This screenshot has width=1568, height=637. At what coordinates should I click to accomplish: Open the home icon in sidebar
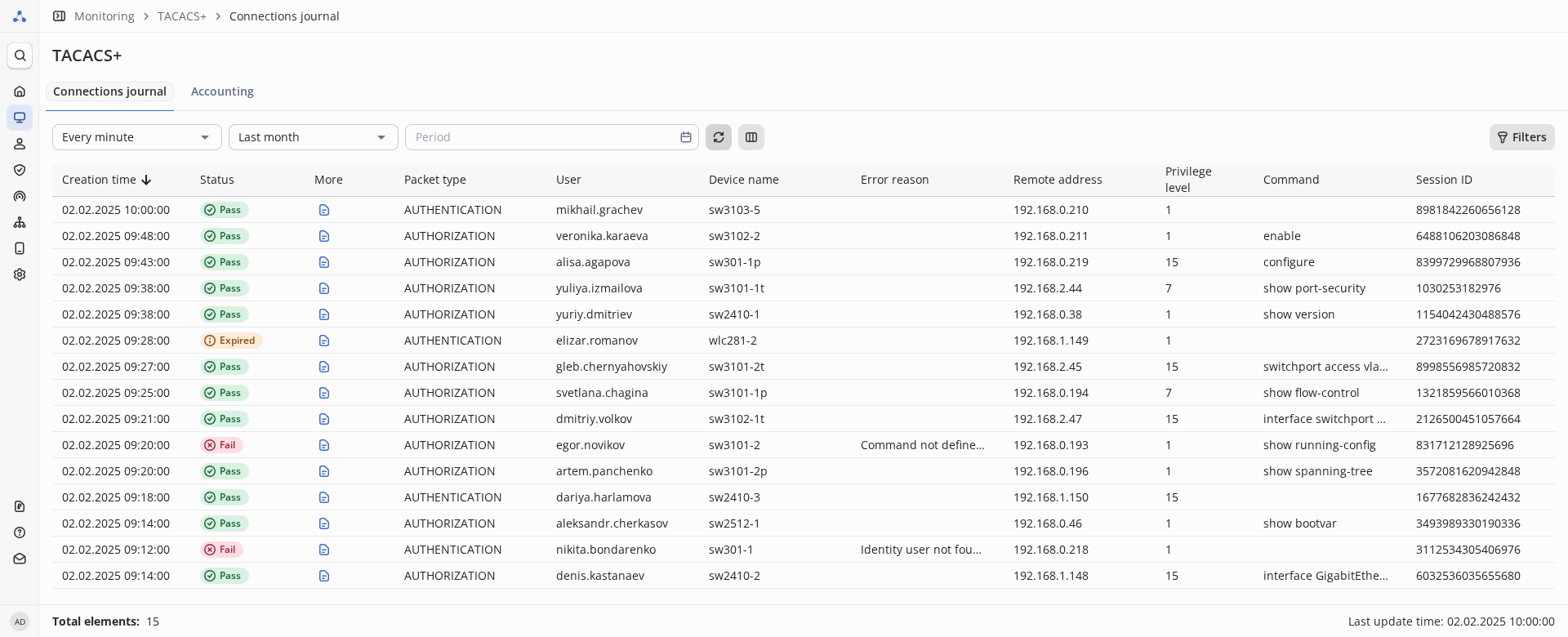point(20,91)
